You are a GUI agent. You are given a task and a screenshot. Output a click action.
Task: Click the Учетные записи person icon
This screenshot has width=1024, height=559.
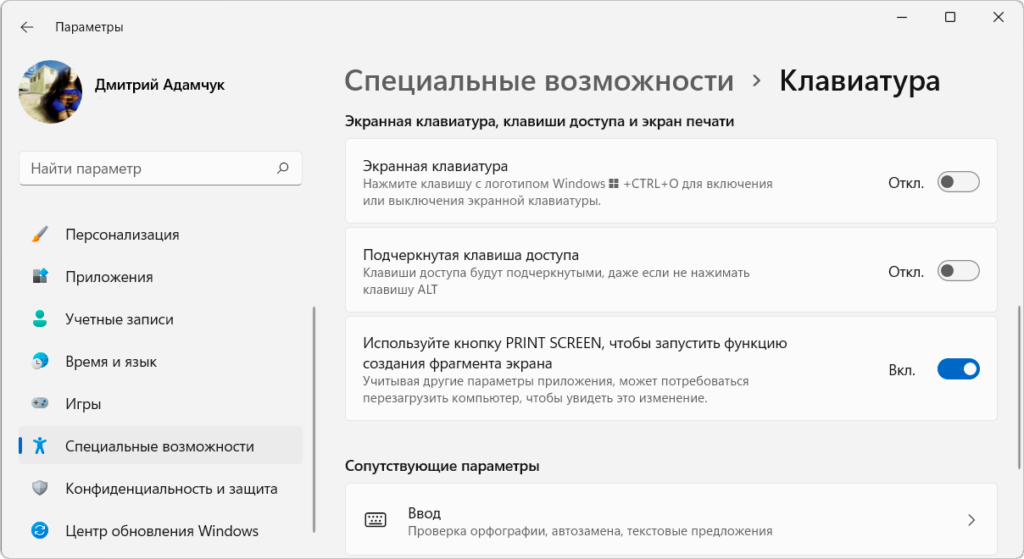click(x=40, y=320)
